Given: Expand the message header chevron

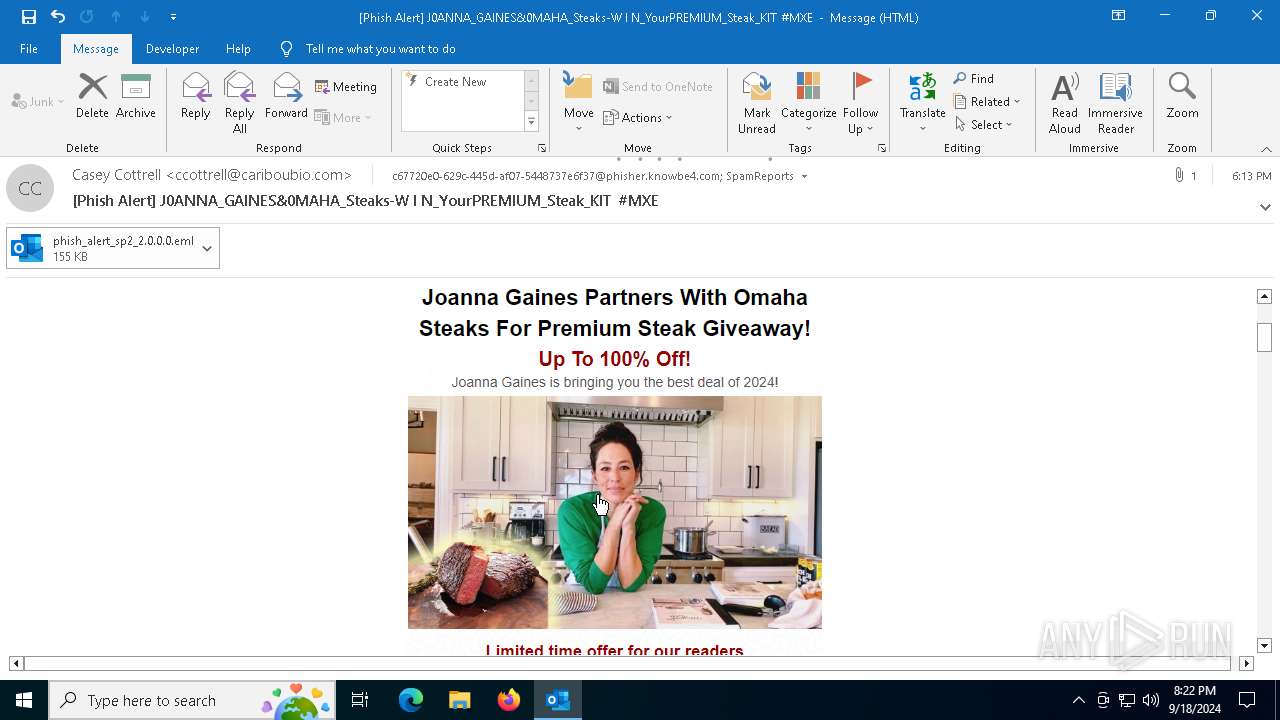Looking at the screenshot, I should [1265, 207].
